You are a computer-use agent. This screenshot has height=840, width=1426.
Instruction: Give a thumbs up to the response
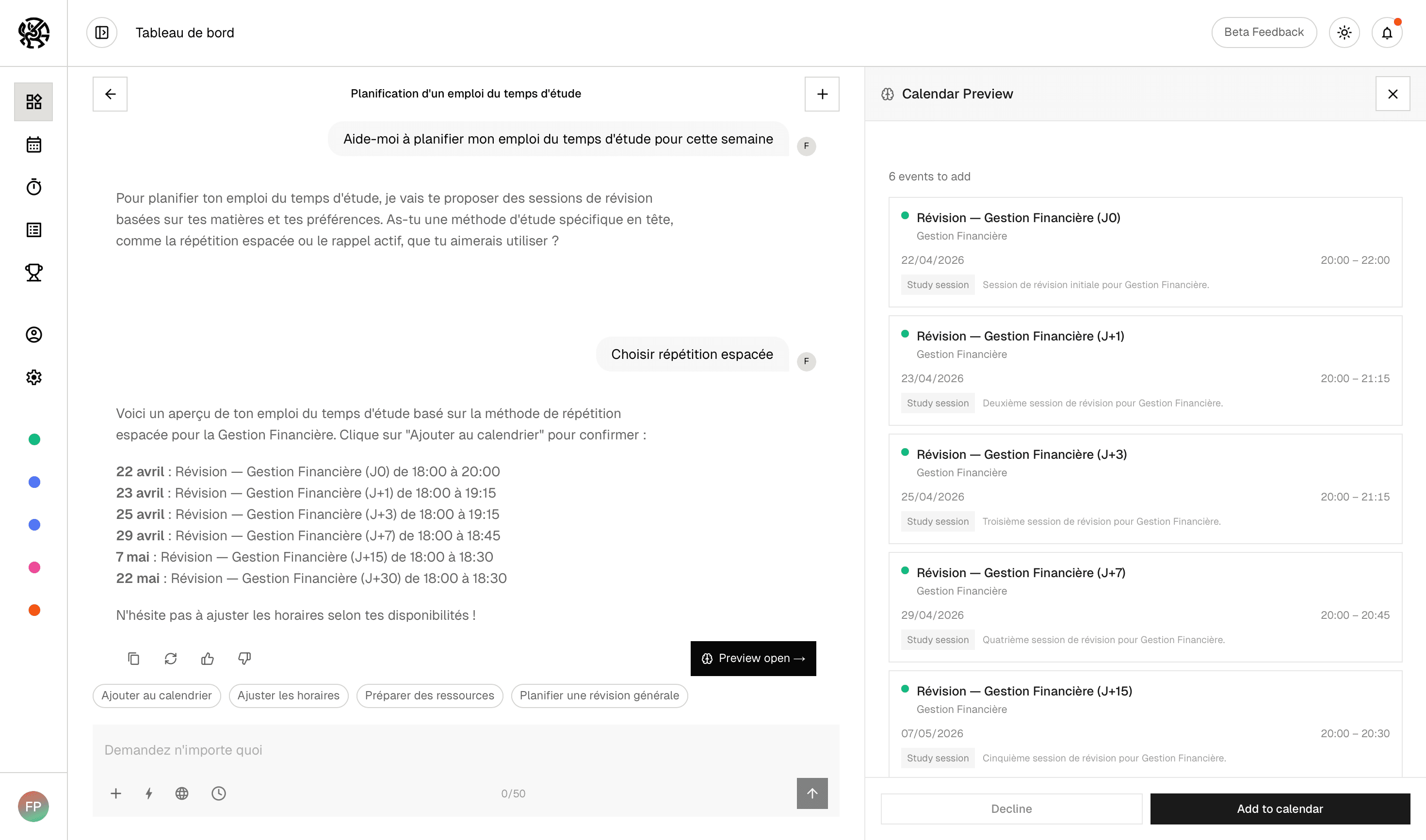pos(207,658)
